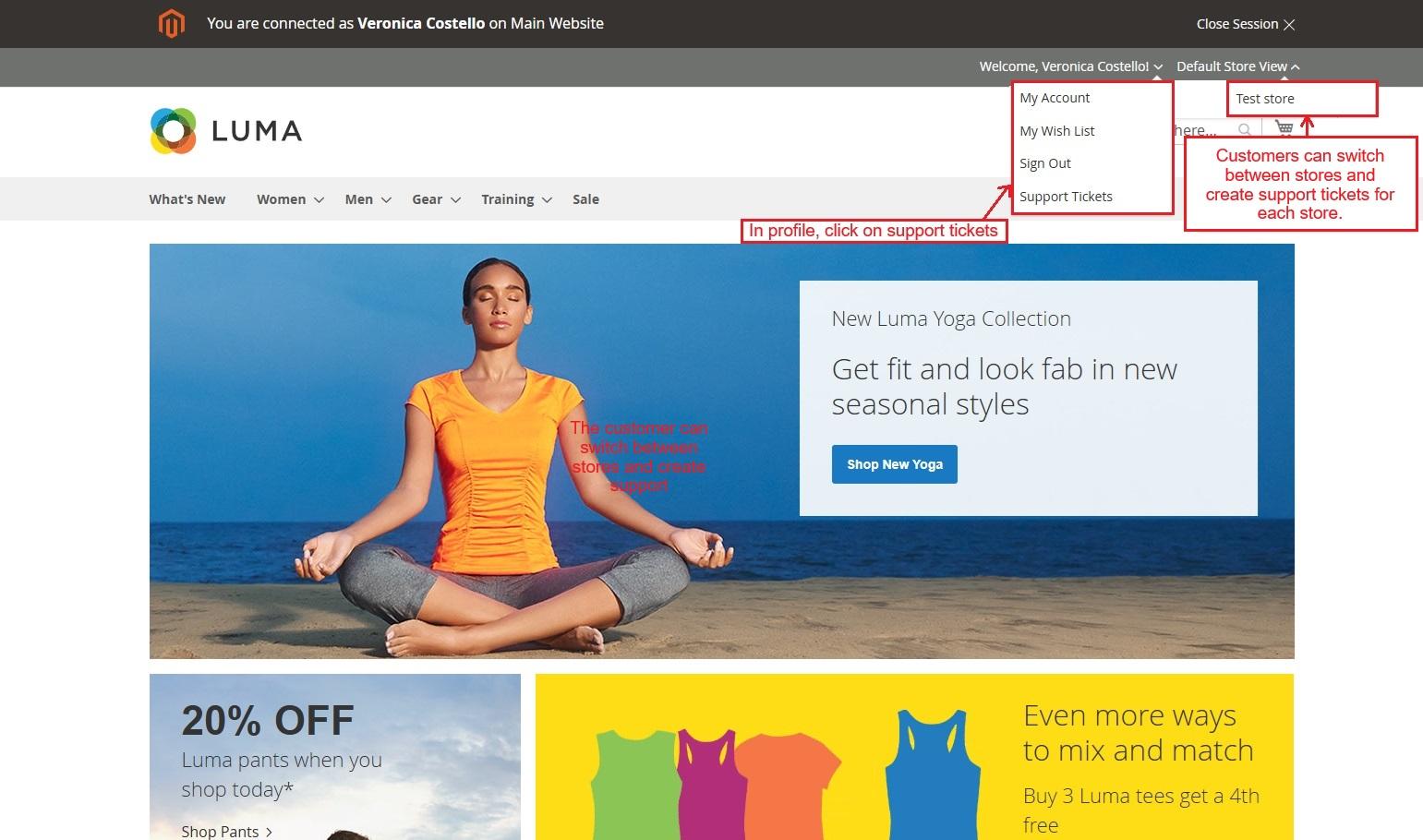
Task: Open My Account from dropdown
Action: click(1055, 98)
